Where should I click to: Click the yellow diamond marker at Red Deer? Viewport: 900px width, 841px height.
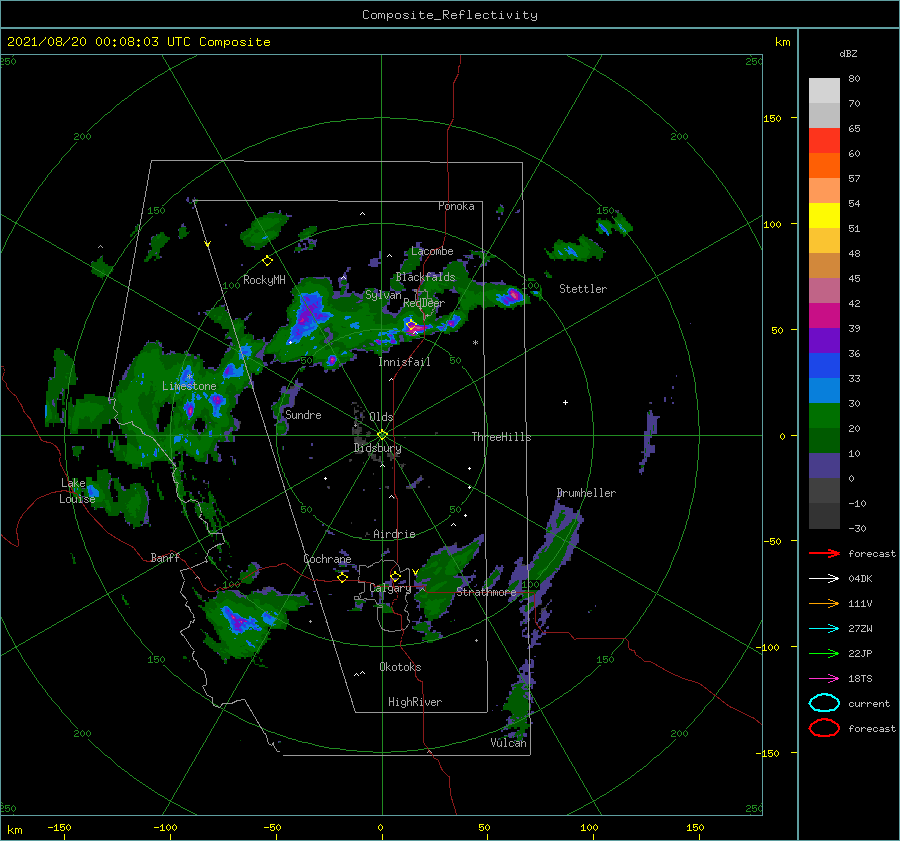tap(411, 325)
